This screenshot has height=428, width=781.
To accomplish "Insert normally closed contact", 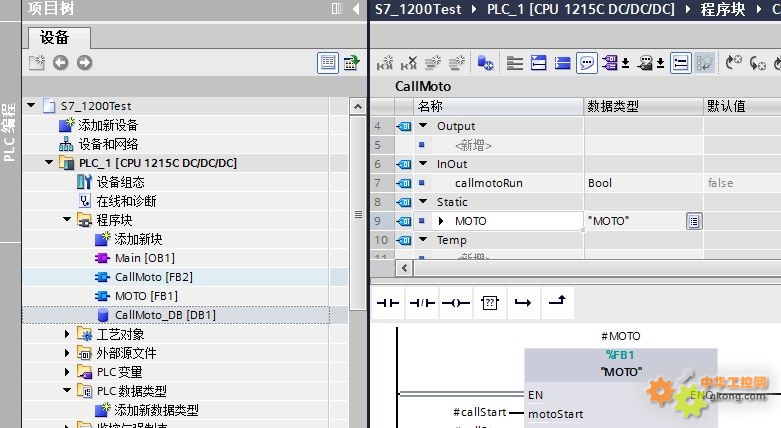I will pos(422,302).
